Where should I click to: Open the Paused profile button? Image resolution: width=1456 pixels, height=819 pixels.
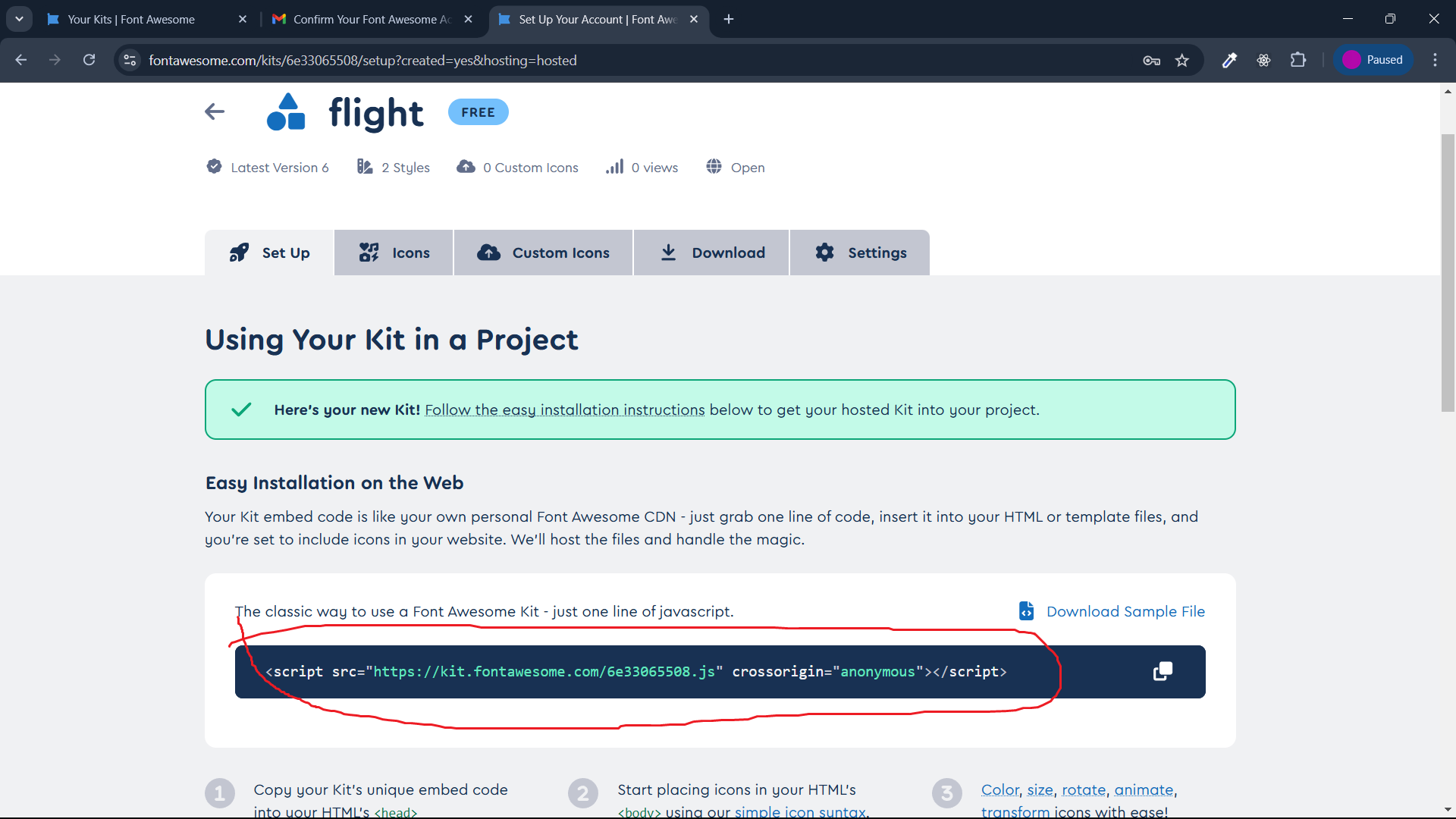pos(1373,60)
